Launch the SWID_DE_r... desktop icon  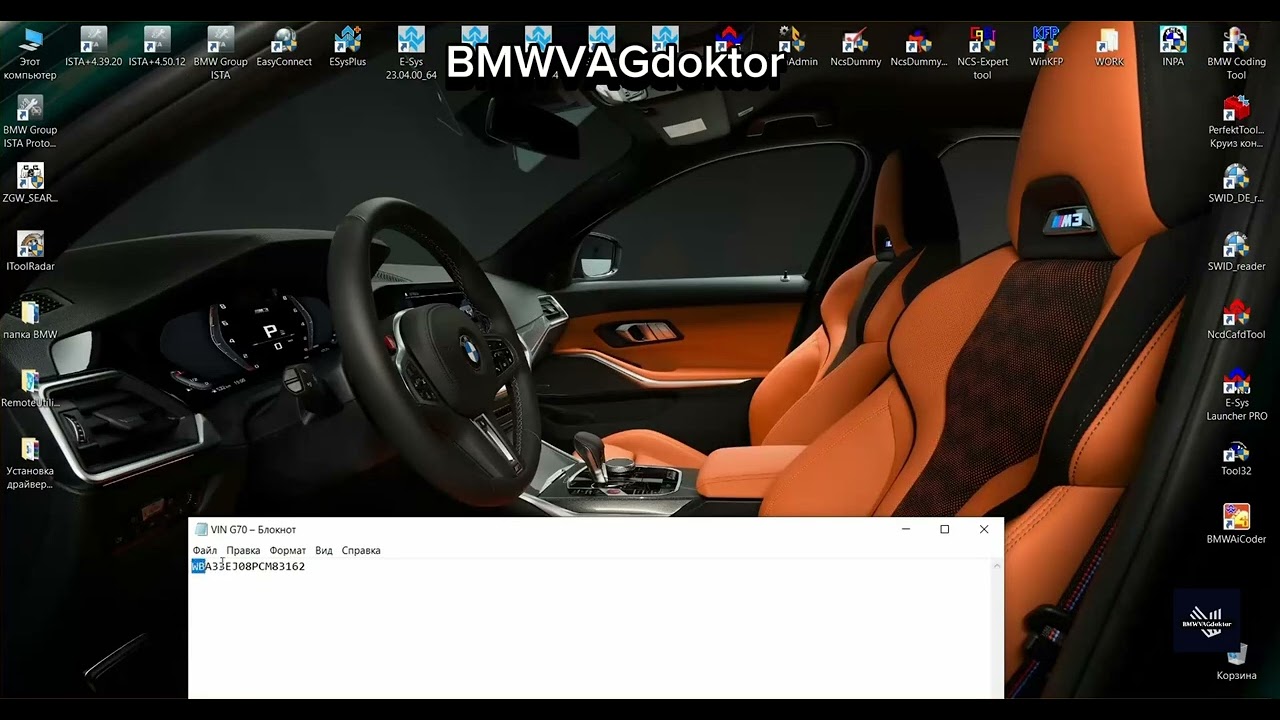click(1236, 184)
